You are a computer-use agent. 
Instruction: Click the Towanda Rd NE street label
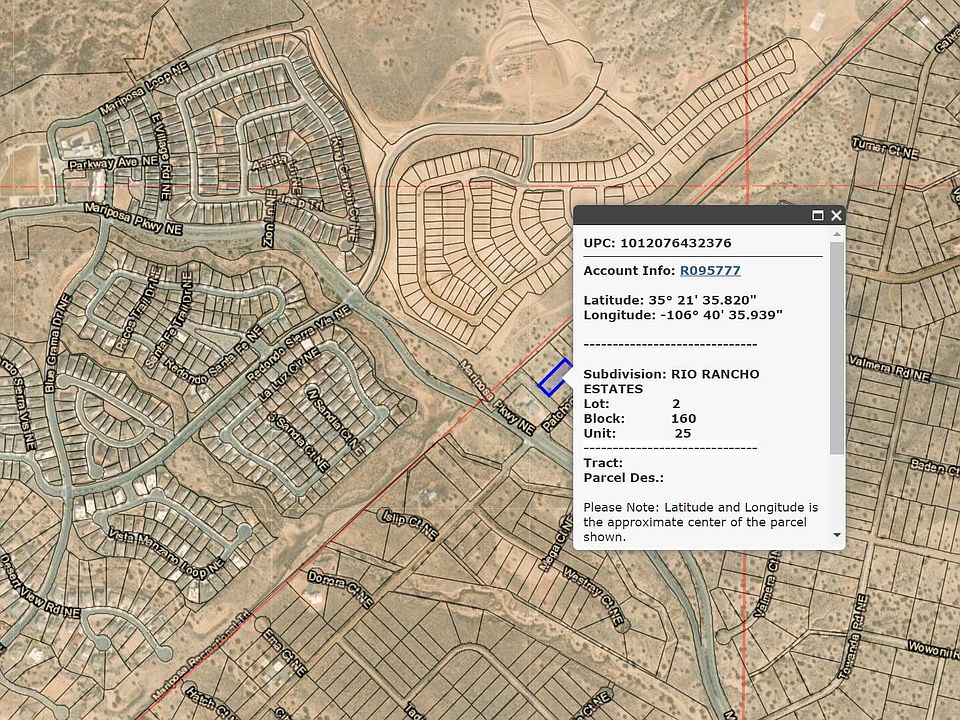[x=852, y=637]
